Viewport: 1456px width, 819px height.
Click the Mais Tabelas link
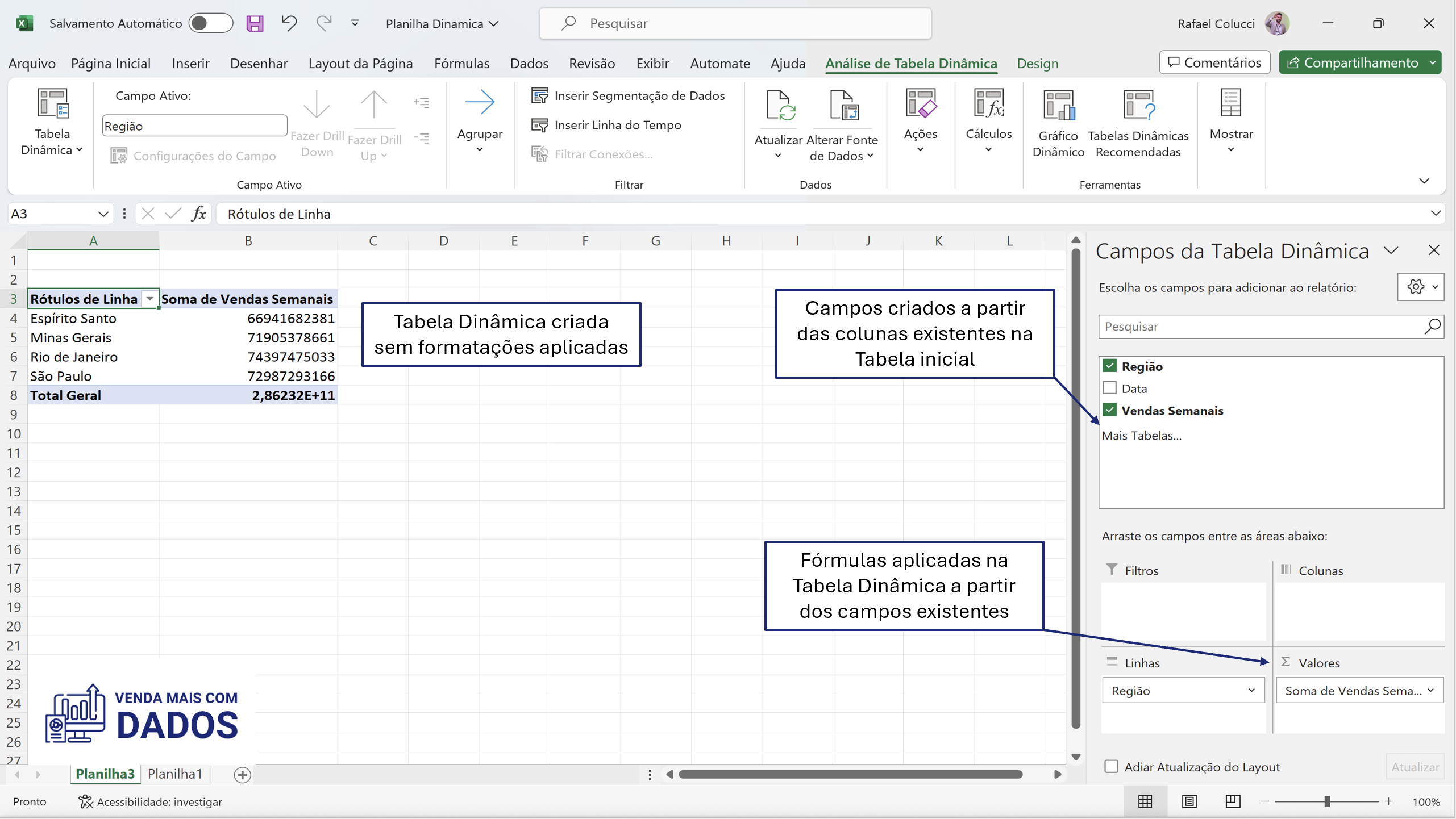(x=1141, y=435)
